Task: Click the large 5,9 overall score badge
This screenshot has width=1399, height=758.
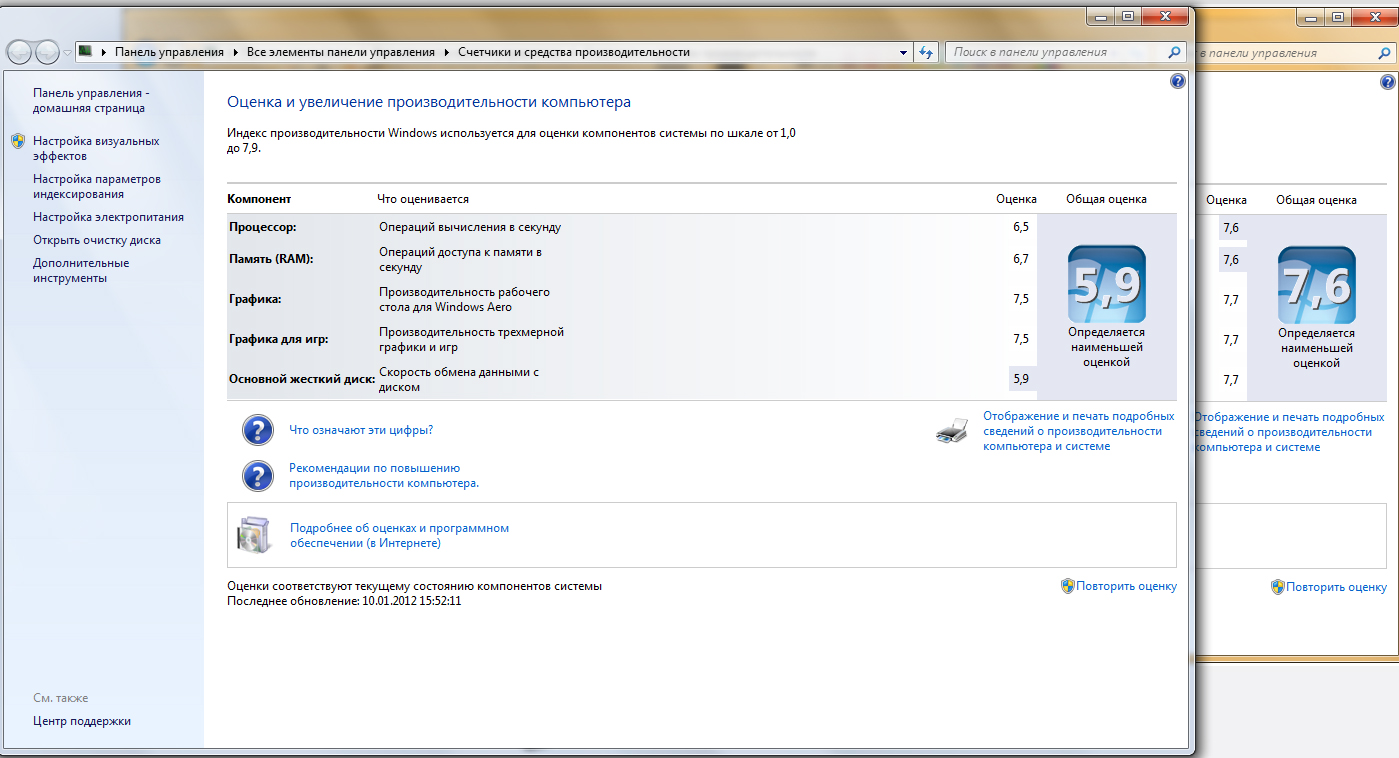Action: tap(1107, 284)
